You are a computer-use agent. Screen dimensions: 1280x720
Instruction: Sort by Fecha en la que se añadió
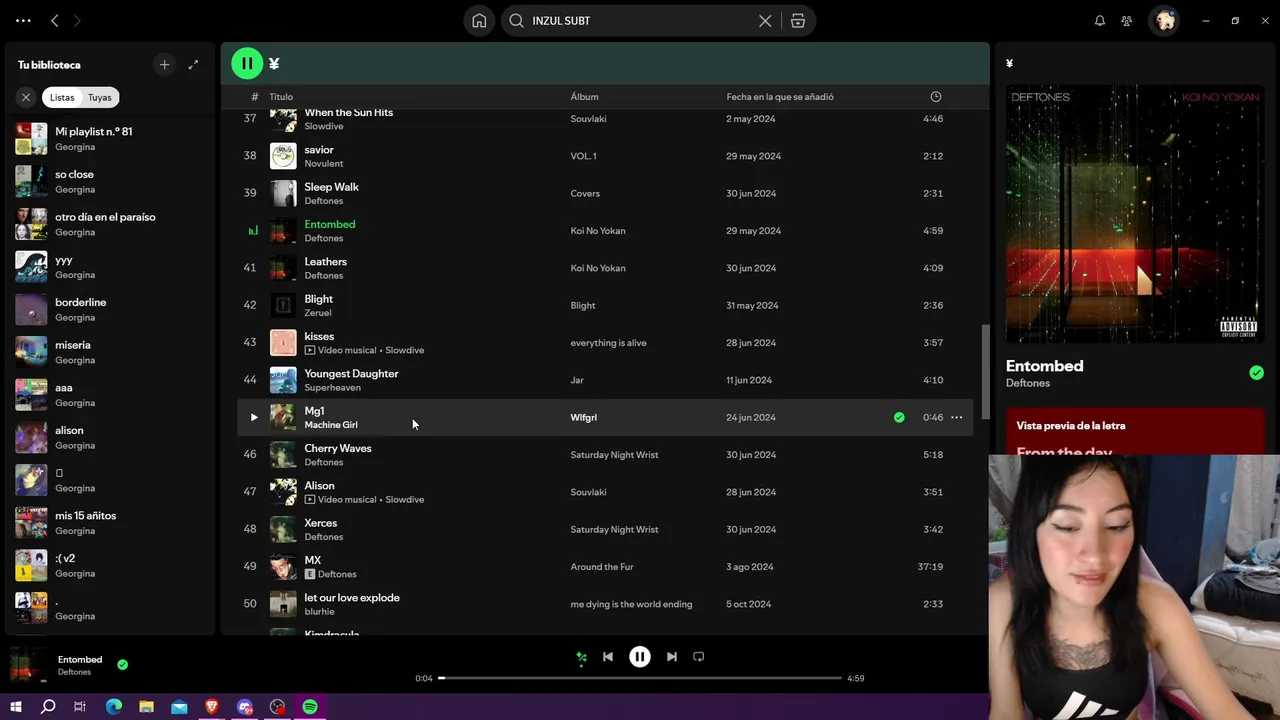coord(780,97)
